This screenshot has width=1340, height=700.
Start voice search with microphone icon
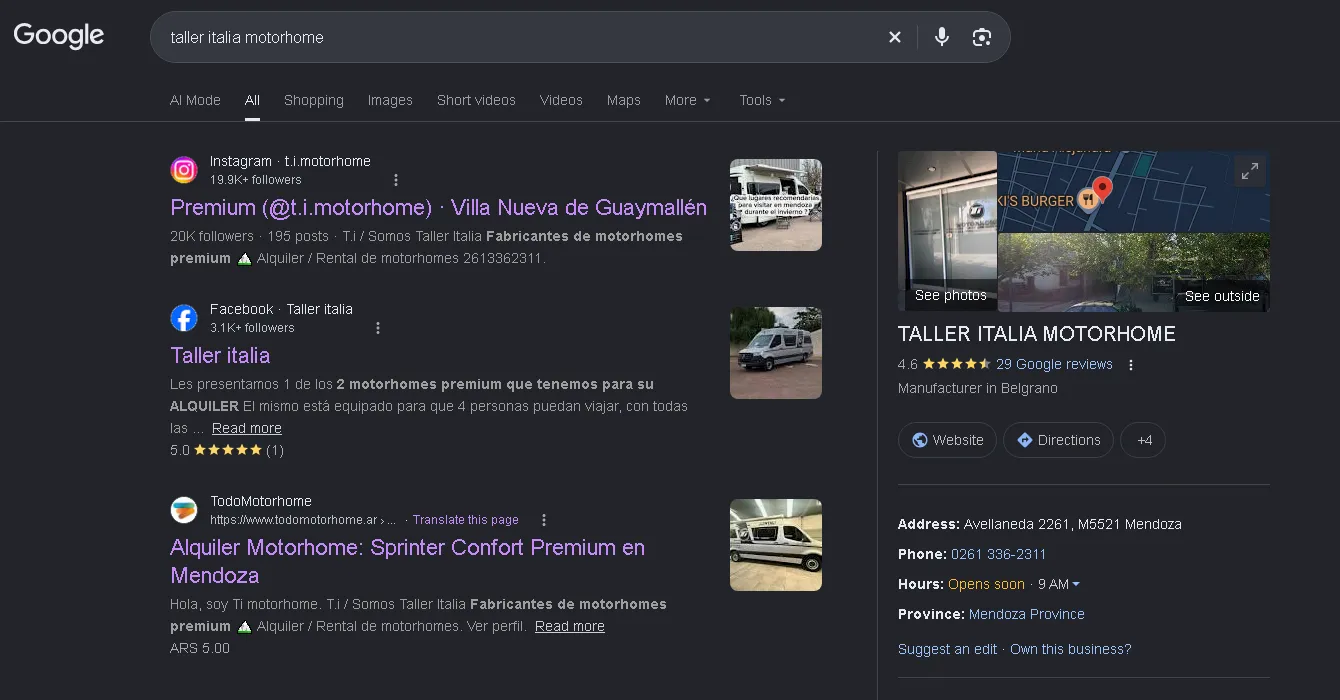pyautogui.click(x=942, y=37)
